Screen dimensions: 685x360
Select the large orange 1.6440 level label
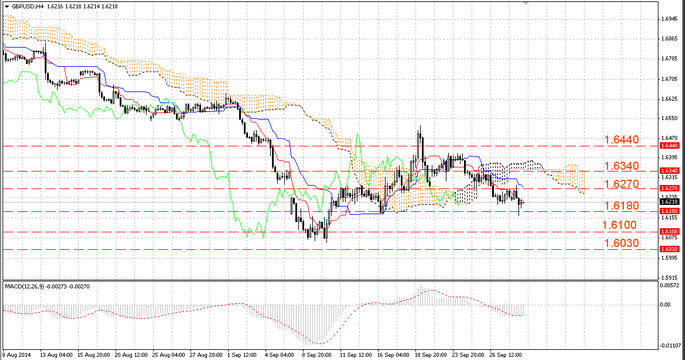[x=621, y=139]
